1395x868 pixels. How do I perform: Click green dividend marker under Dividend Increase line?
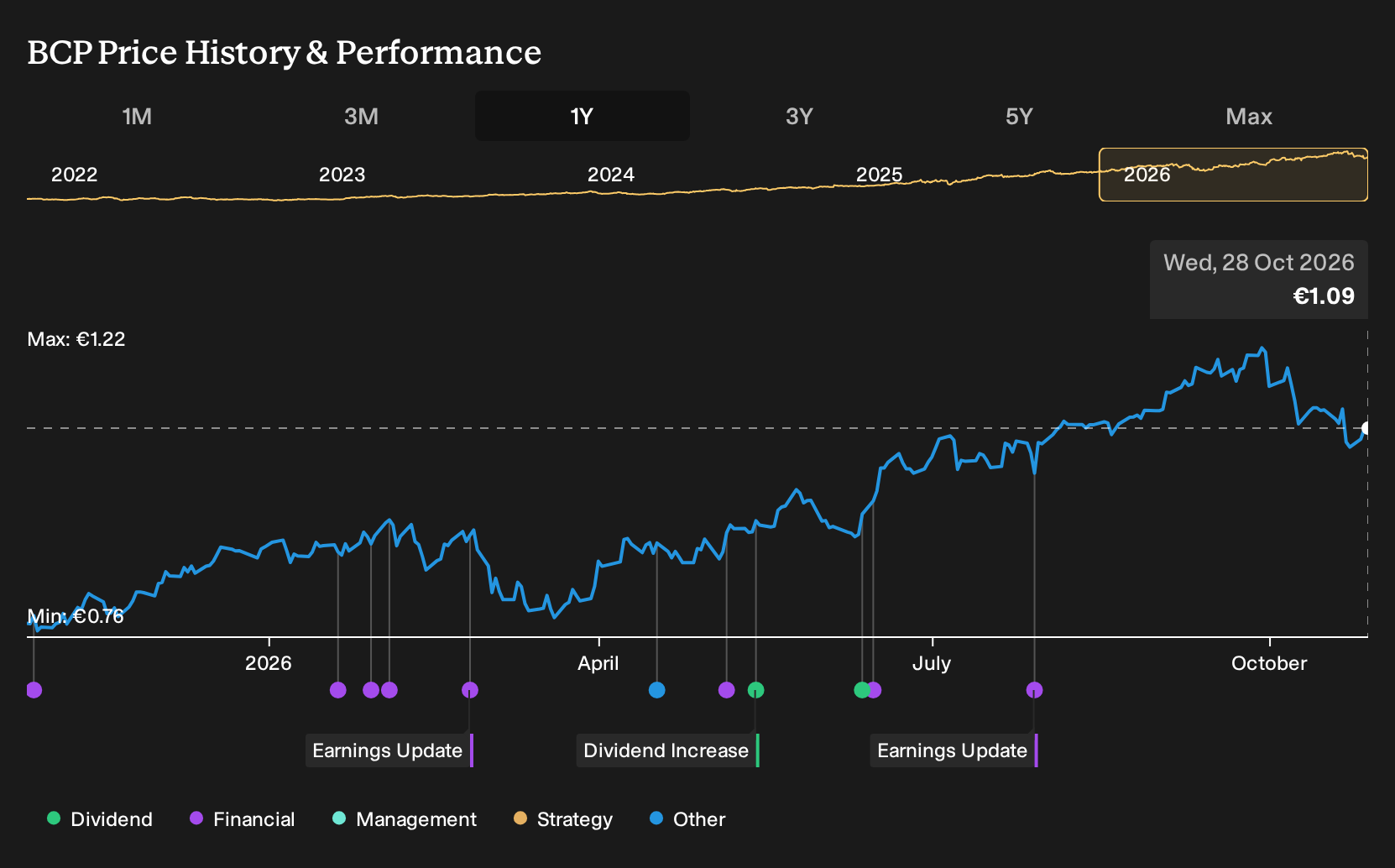click(756, 690)
